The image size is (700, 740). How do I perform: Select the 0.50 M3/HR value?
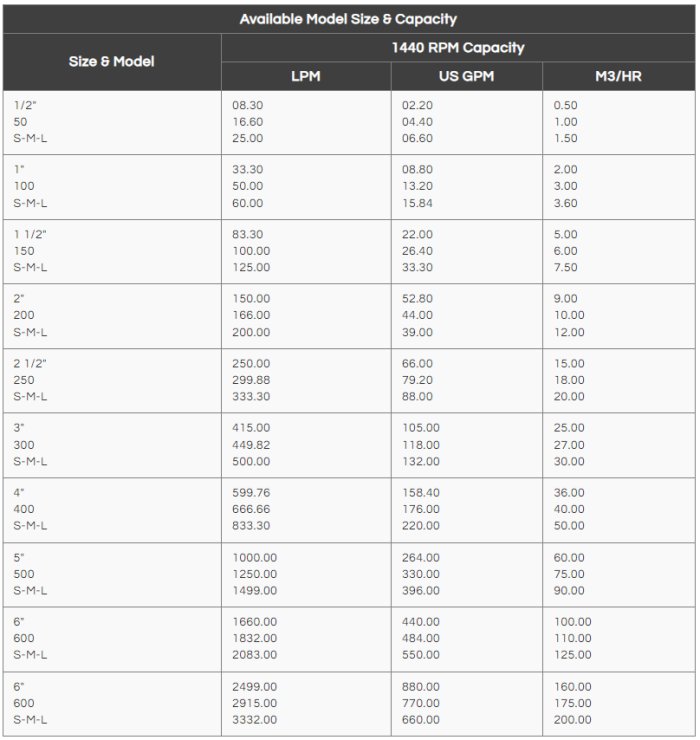[566, 105]
